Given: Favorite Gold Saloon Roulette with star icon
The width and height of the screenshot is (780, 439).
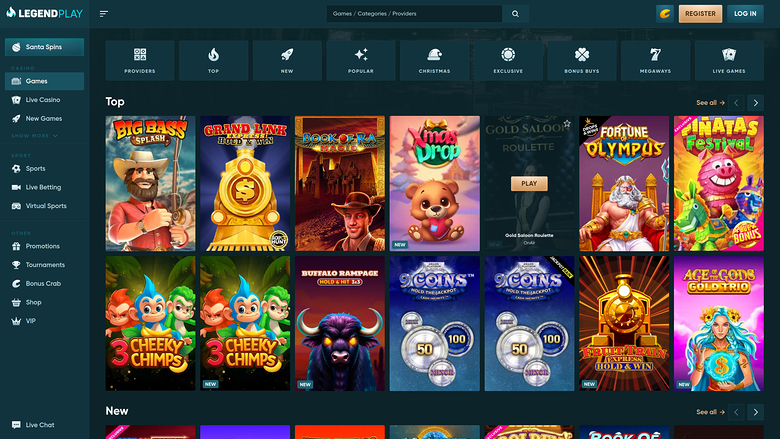Looking at the screenshot, I should click(x=567, y=123).
